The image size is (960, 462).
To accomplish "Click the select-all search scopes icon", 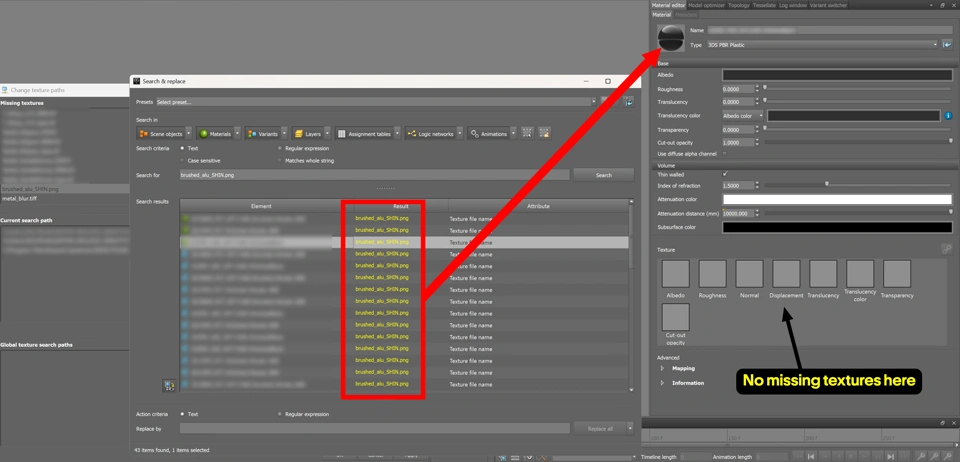I will [x=527, y=133].
